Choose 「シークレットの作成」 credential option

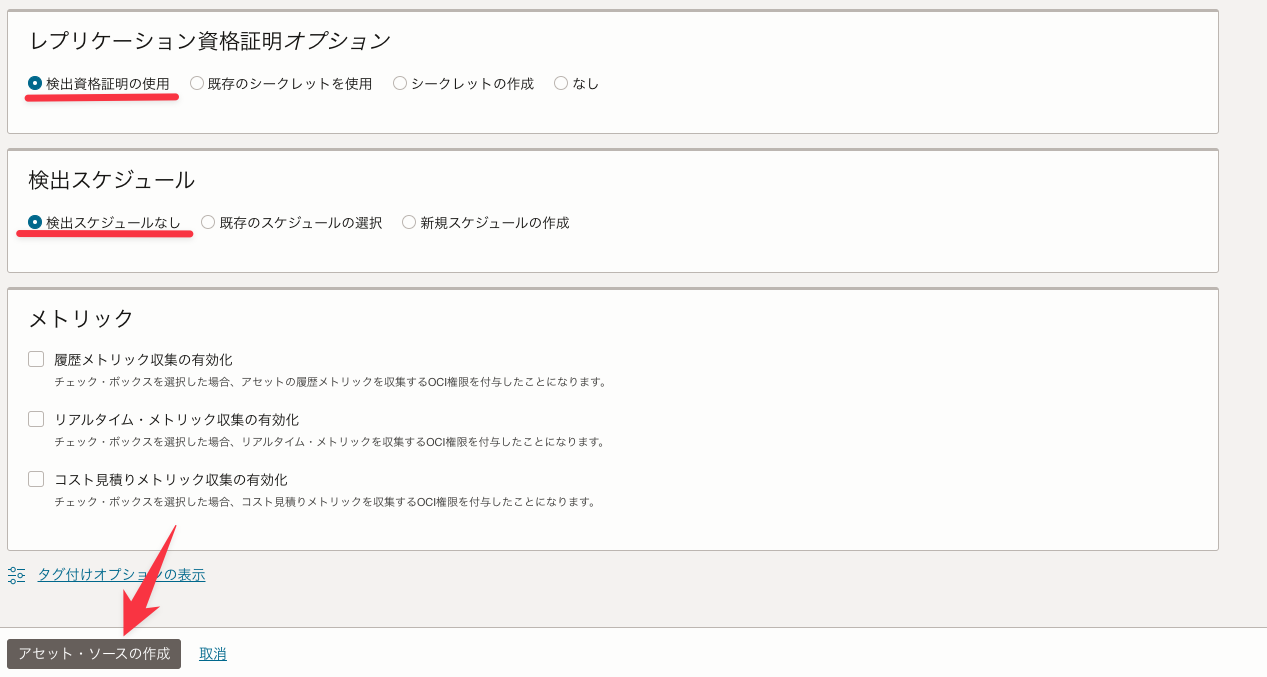[x=399, y=83]
